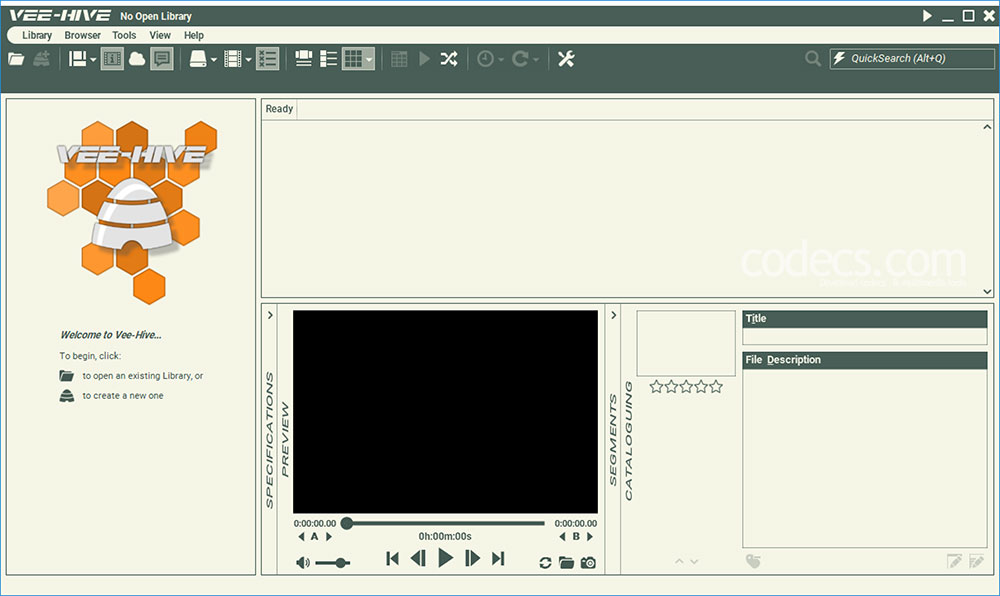Open the Tools menu
The height and width of the screenshot is (596, 1000).
[x=124, y=35]
